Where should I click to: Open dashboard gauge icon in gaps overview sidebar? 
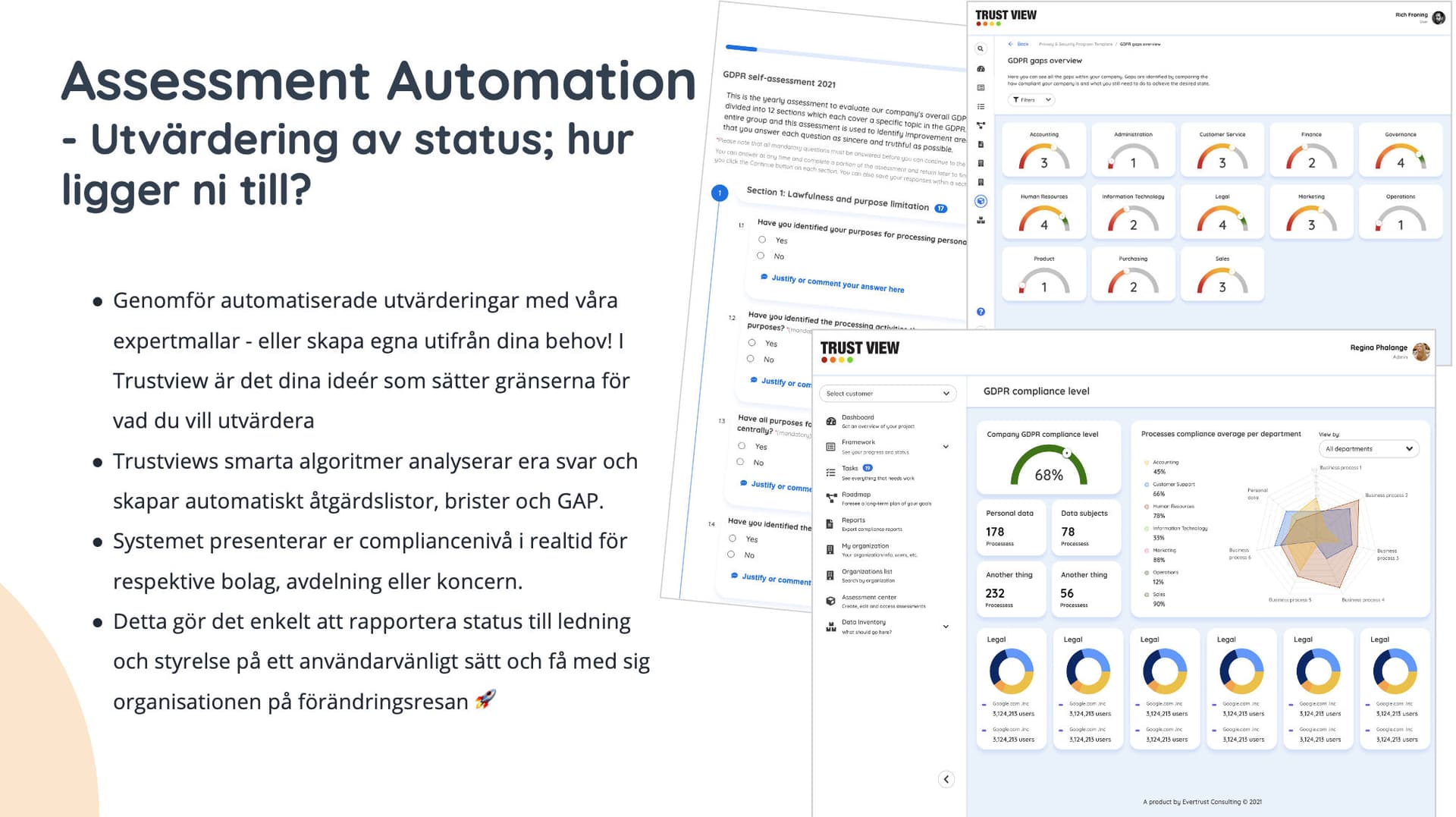[981, 69]
